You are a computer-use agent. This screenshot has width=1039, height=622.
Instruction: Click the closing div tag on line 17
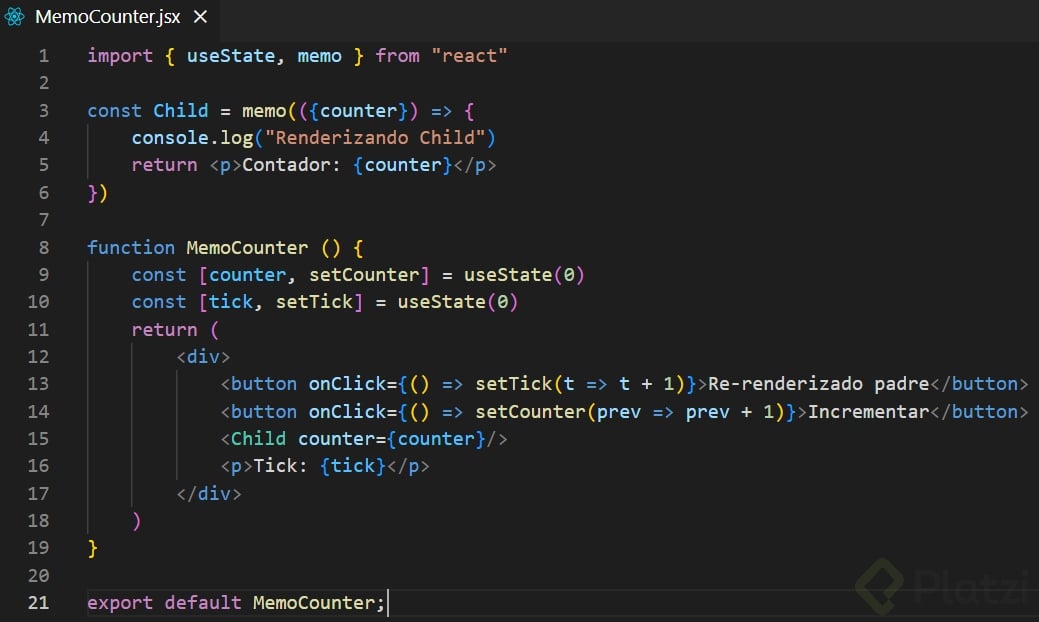[209, 494]
